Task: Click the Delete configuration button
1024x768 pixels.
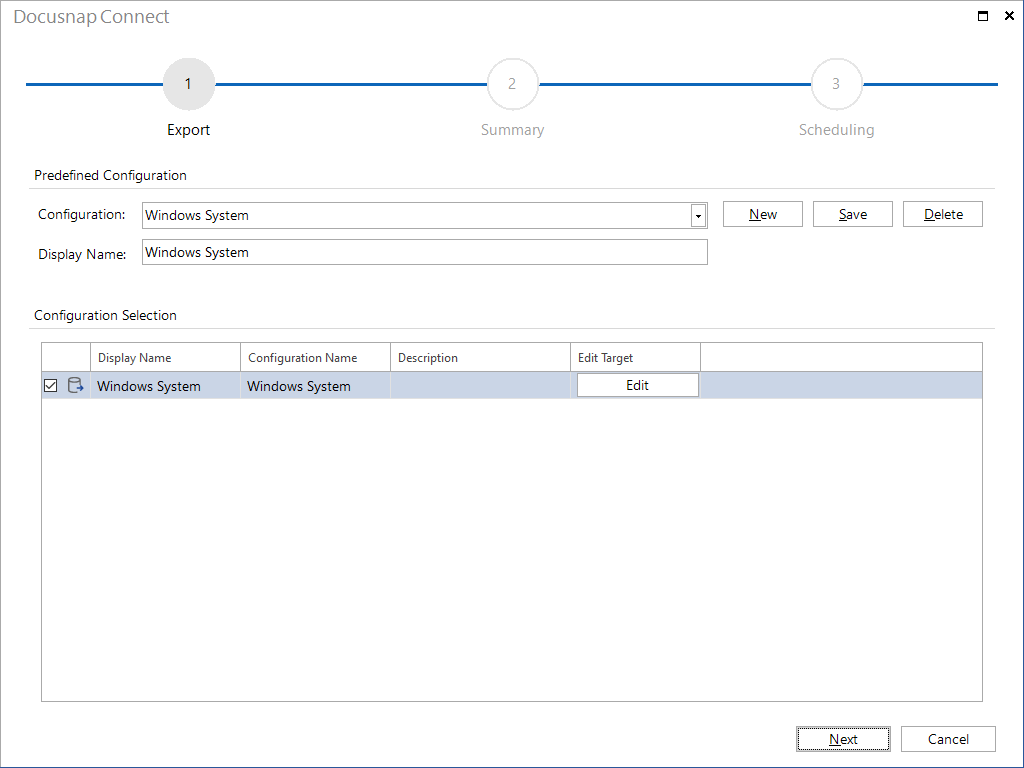Action: tap(942, 214)
